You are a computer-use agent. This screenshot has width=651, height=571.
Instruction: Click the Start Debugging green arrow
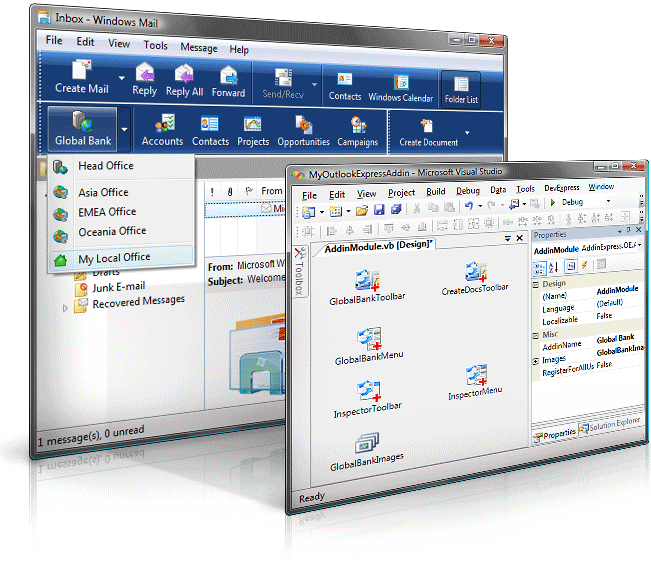553,203
